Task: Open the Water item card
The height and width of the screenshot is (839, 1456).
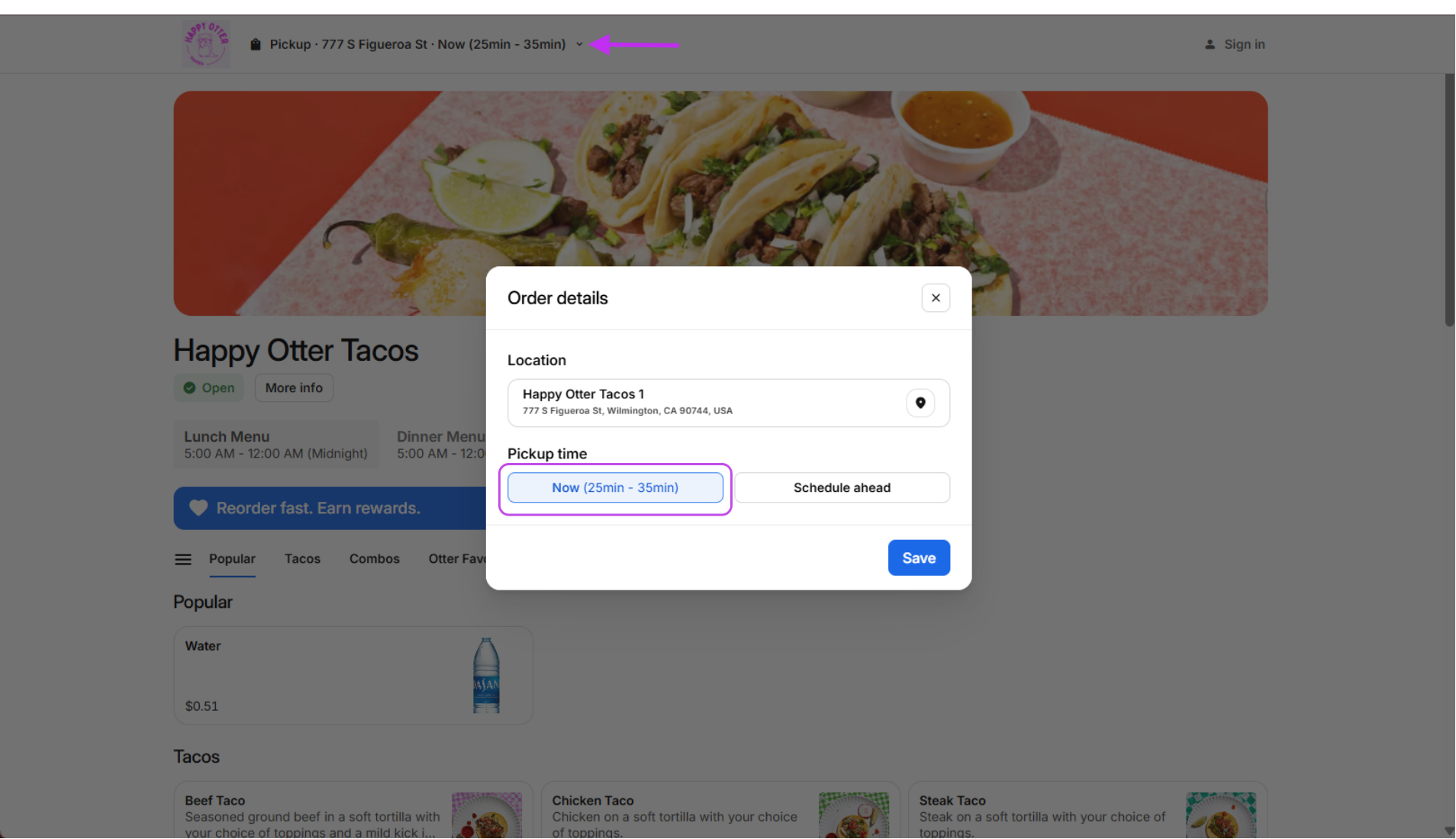Action: 353,676
